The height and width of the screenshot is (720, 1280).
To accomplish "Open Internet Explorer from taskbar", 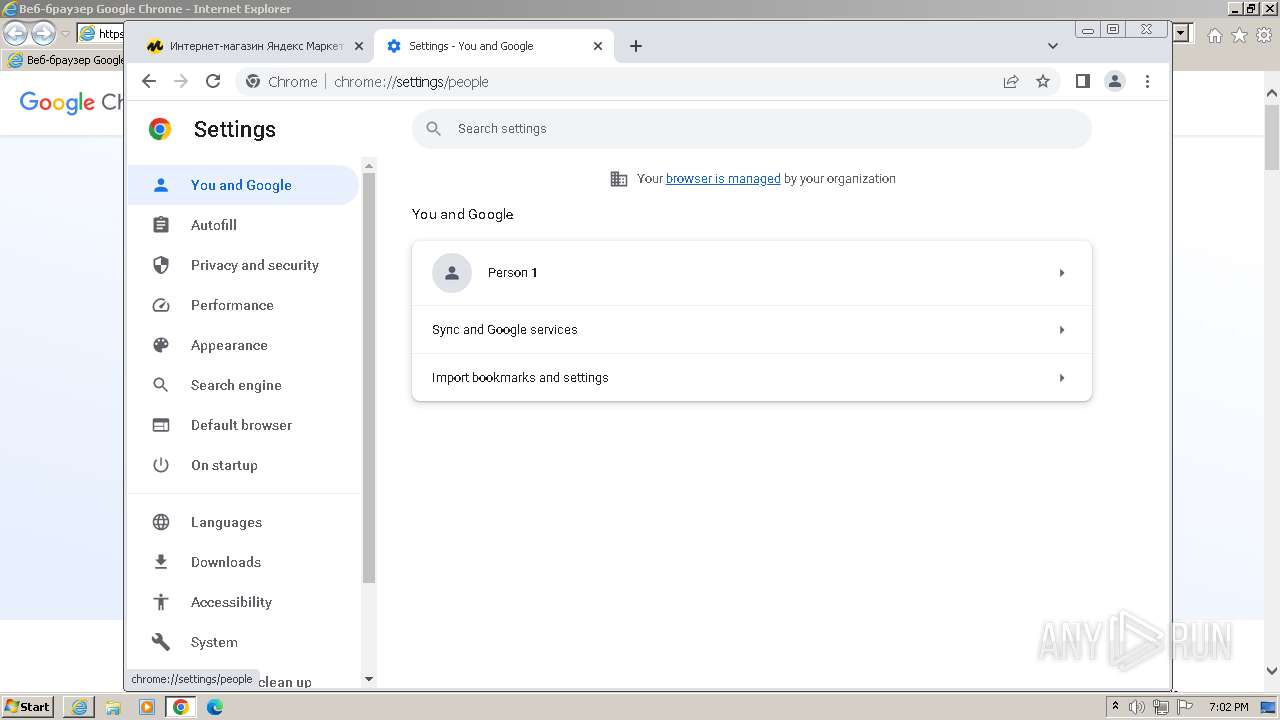I will (79, 707).
